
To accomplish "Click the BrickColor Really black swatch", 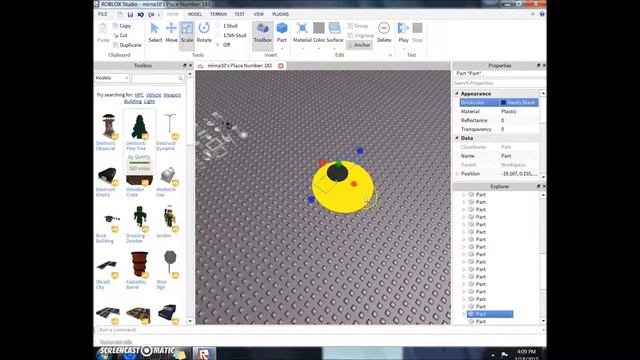I will [503, 102].
